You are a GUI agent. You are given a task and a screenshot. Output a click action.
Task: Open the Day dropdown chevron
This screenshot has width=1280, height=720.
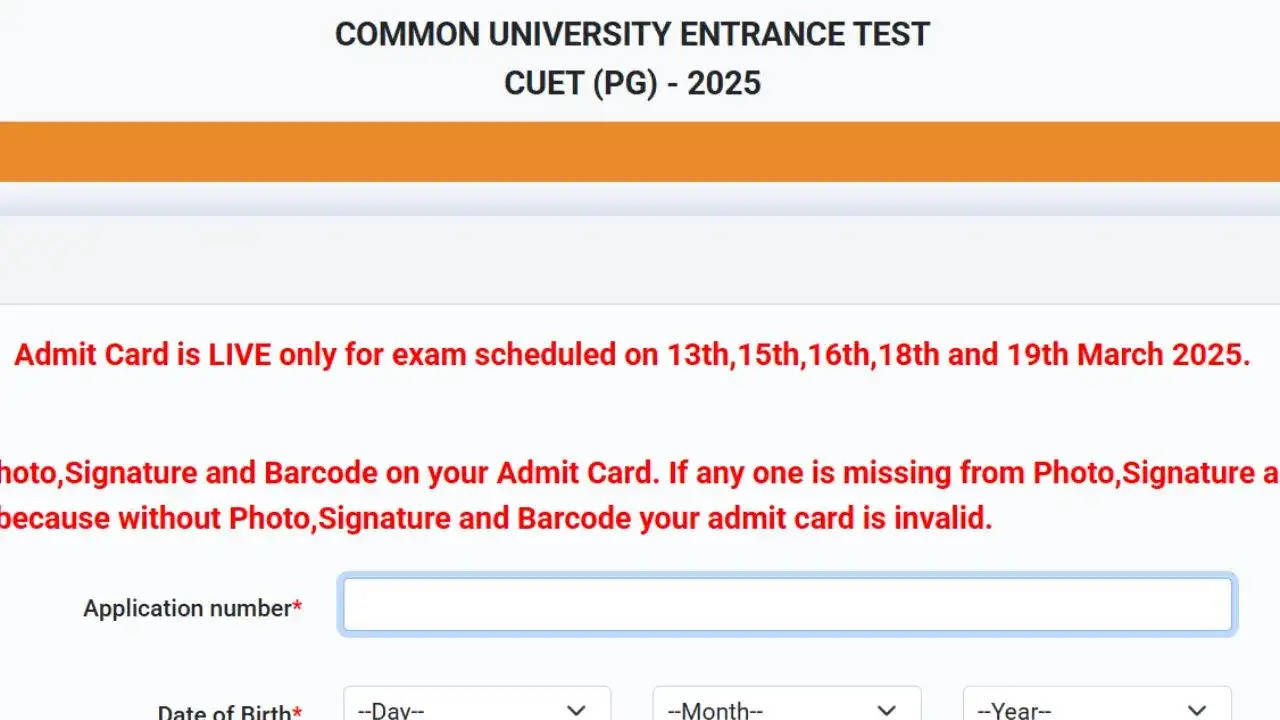576,709
